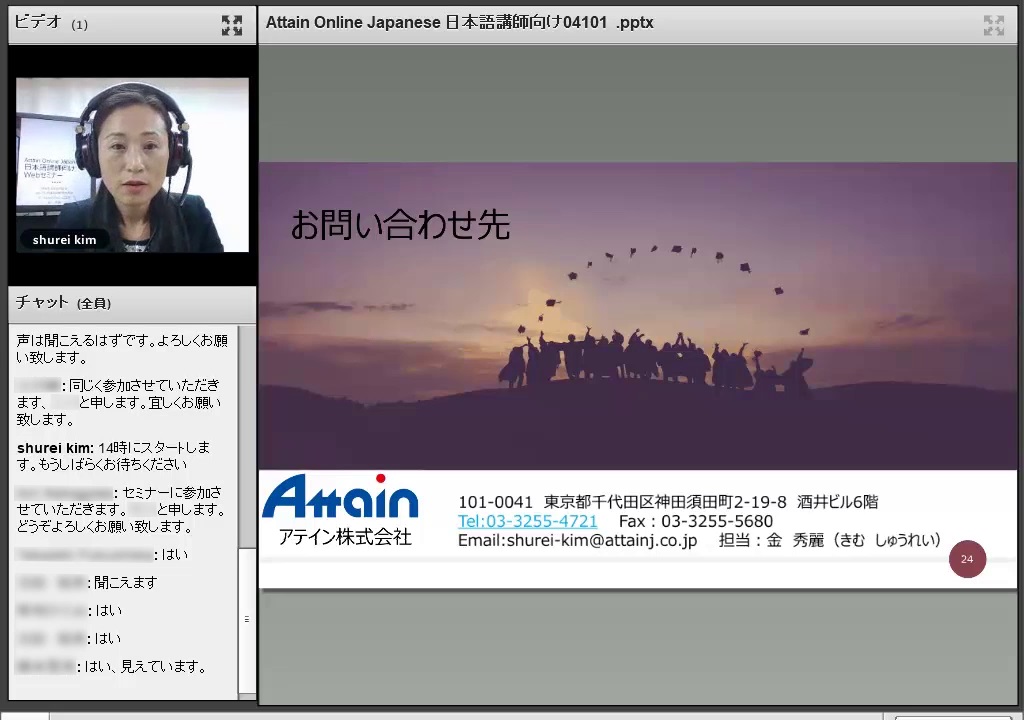Click the Attain Online Japanese pptx title bar
Screen dimensions: 1024x720
(x=600, y=23)
